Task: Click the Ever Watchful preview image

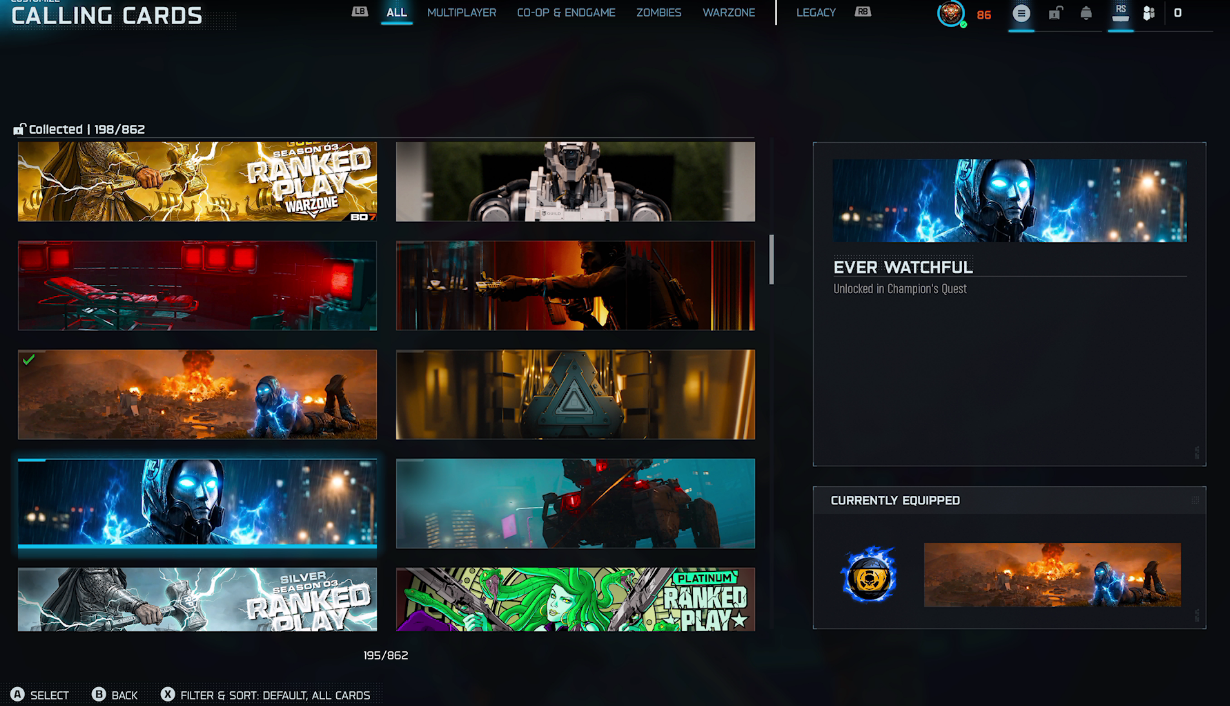Action: (x=1009, y=200)
